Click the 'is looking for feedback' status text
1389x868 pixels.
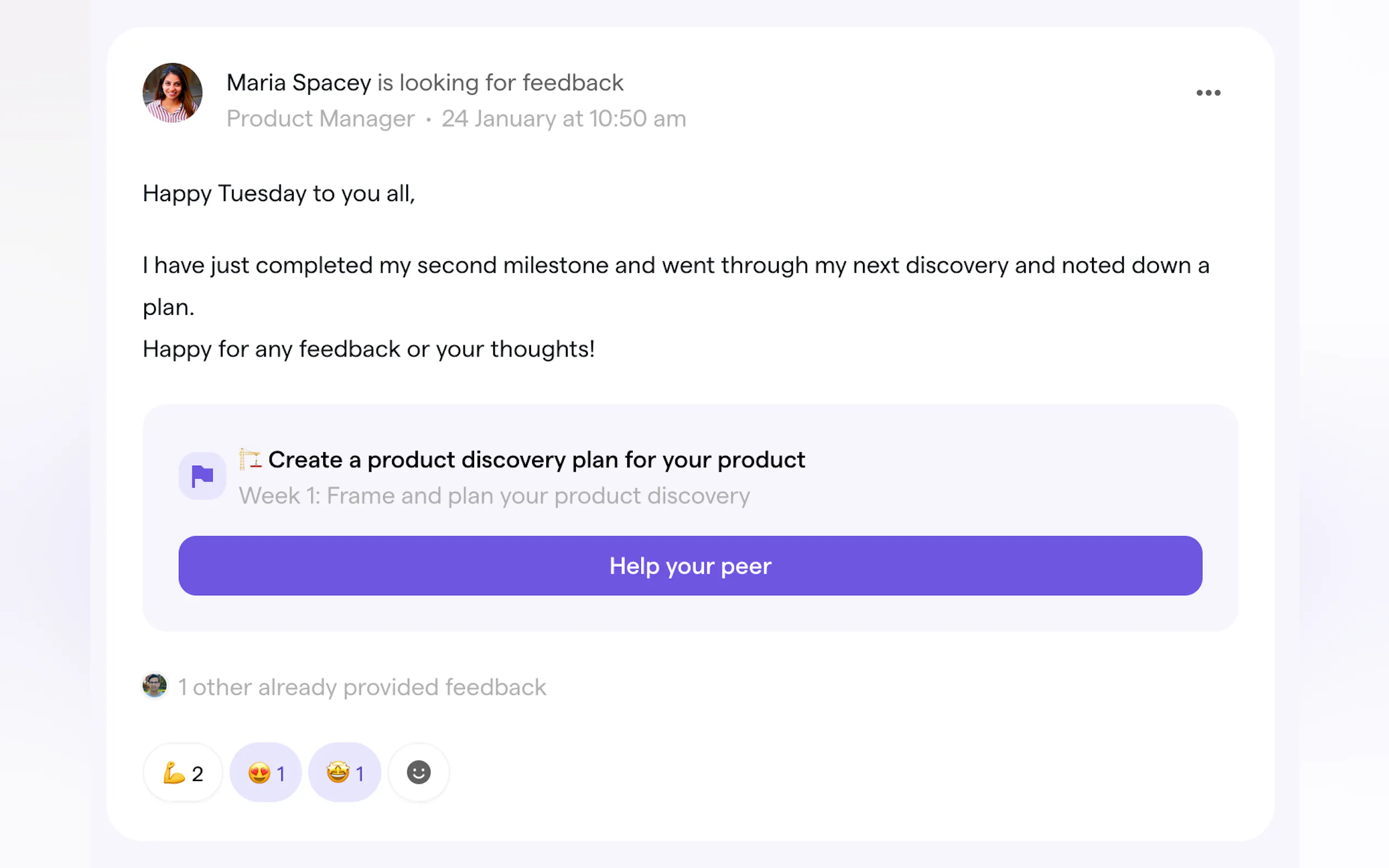(500, 83)
